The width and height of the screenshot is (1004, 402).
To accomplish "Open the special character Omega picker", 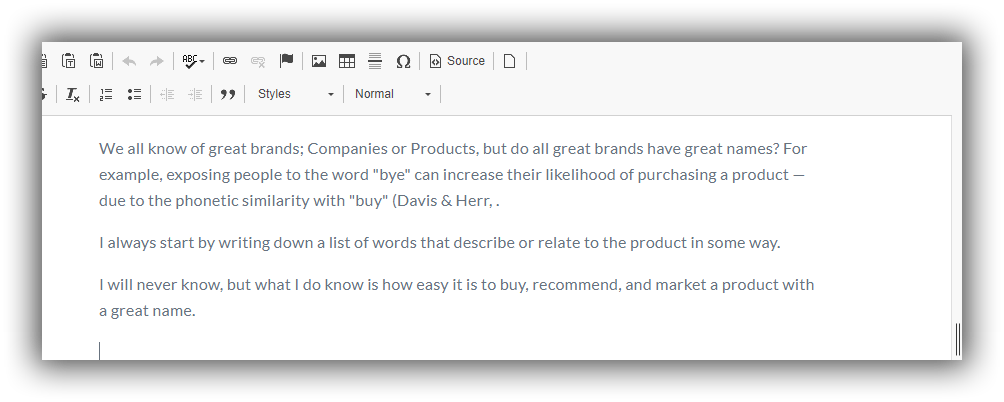I will tap(403, 61).
